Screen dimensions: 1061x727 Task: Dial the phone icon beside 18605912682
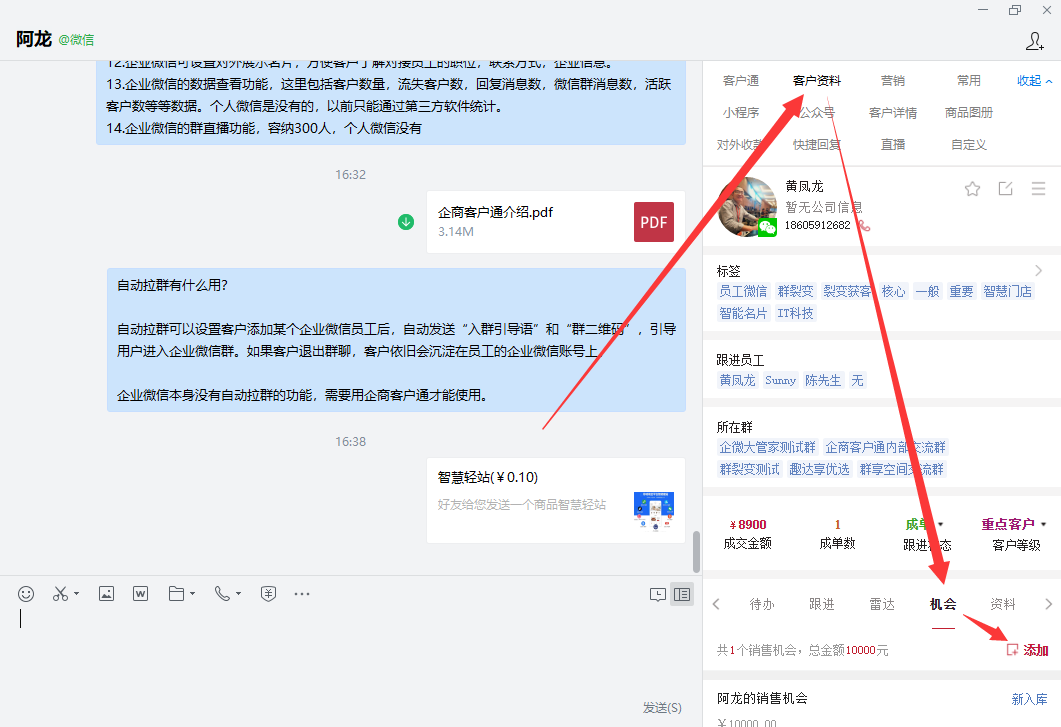863,225
